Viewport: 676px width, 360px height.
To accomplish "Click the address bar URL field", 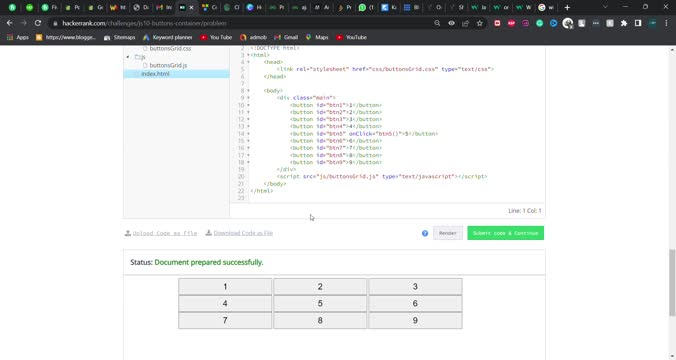I will coord(241,23).
